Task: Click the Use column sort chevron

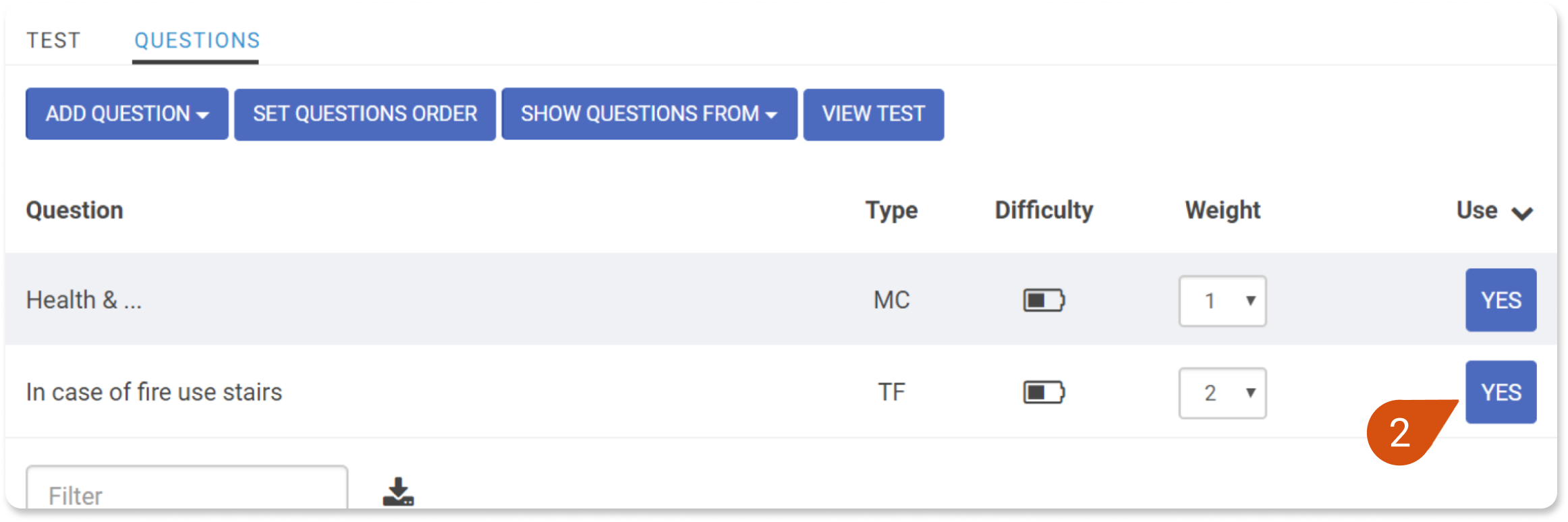Action: (x=1522, y=213)
